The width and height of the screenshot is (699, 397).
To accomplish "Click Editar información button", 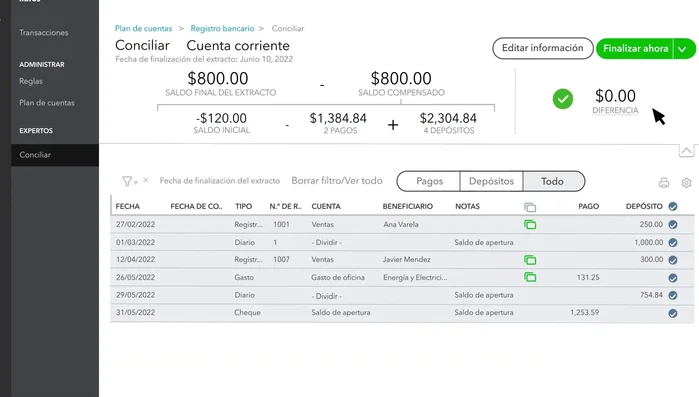I will click(x=543, y=48).
